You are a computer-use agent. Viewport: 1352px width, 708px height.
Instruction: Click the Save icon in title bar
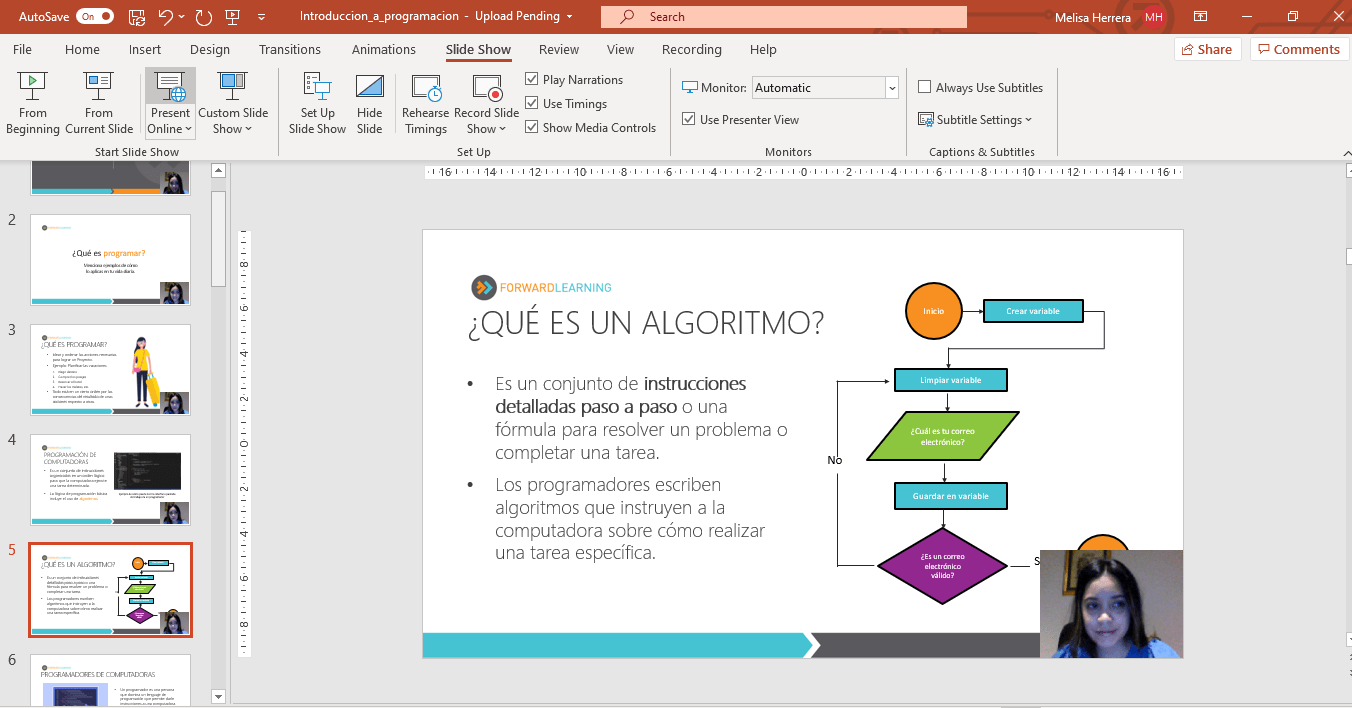coord(137,16)
